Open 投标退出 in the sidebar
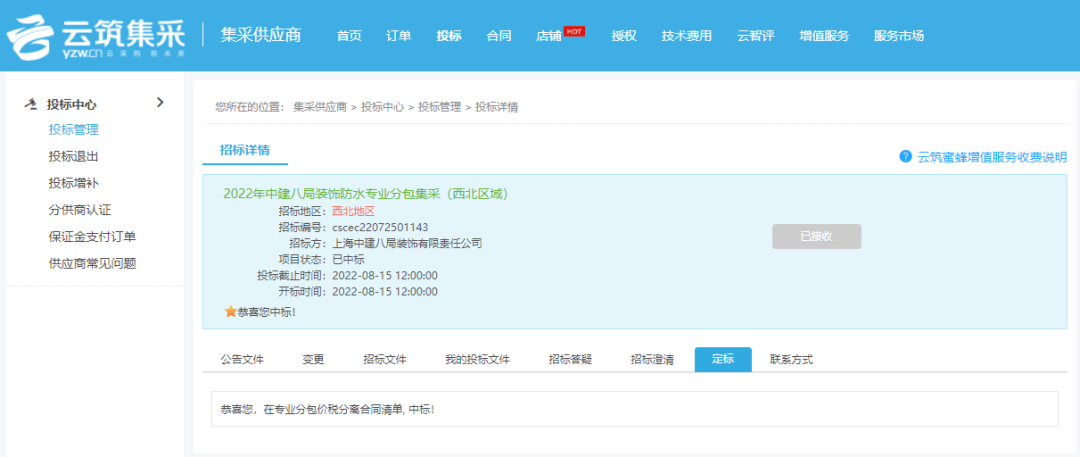The width and height of the screenshot is (1080, 457). coord(74,156)
